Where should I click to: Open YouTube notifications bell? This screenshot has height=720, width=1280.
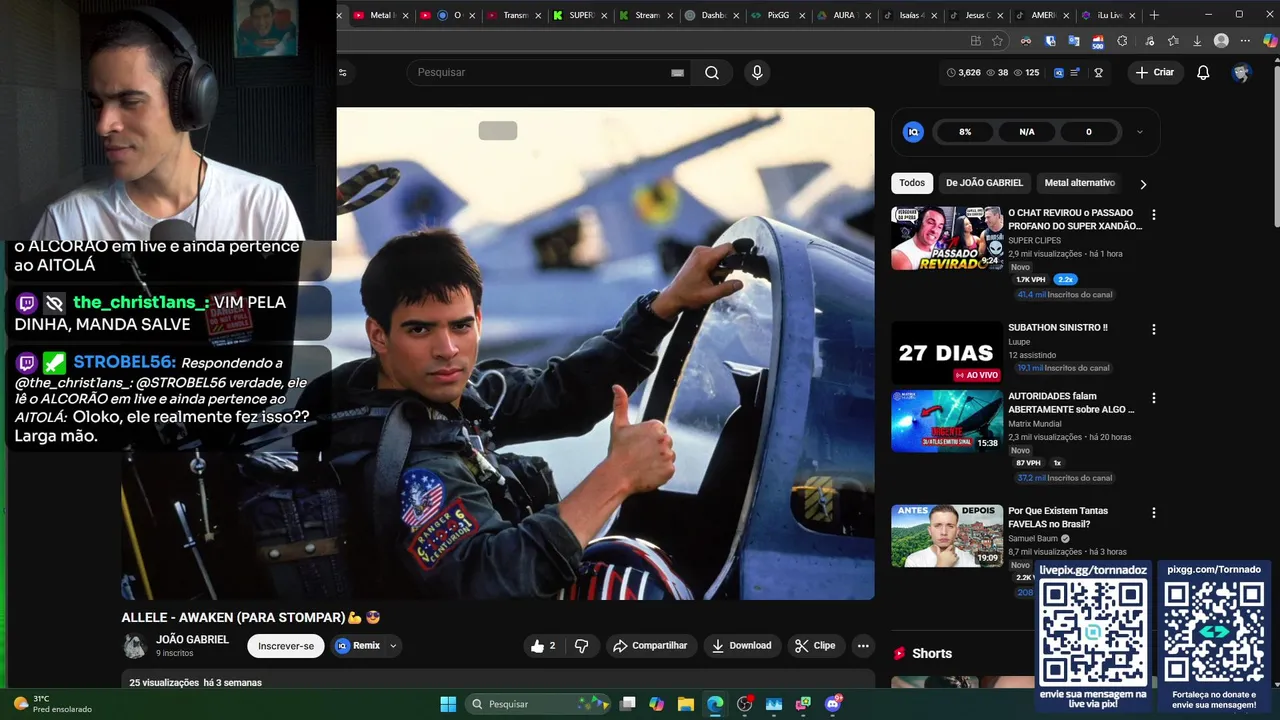1203,72
